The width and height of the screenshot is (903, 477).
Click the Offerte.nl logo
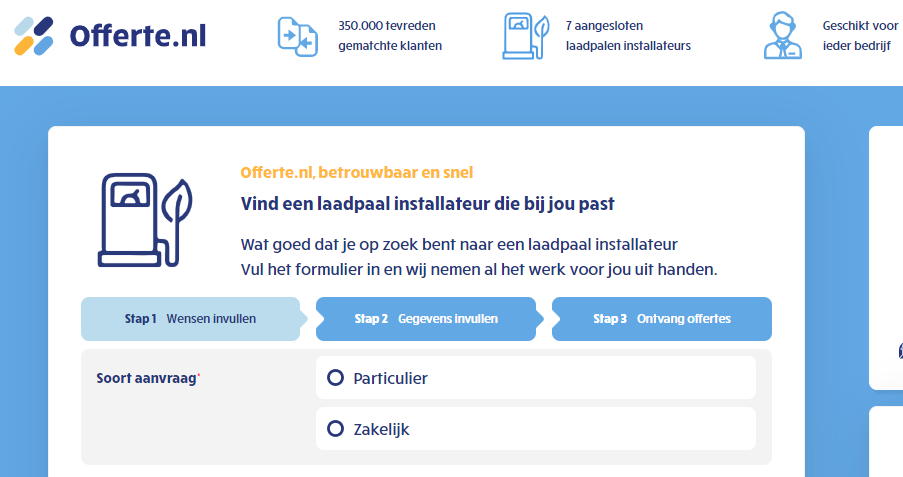point(110,36)
